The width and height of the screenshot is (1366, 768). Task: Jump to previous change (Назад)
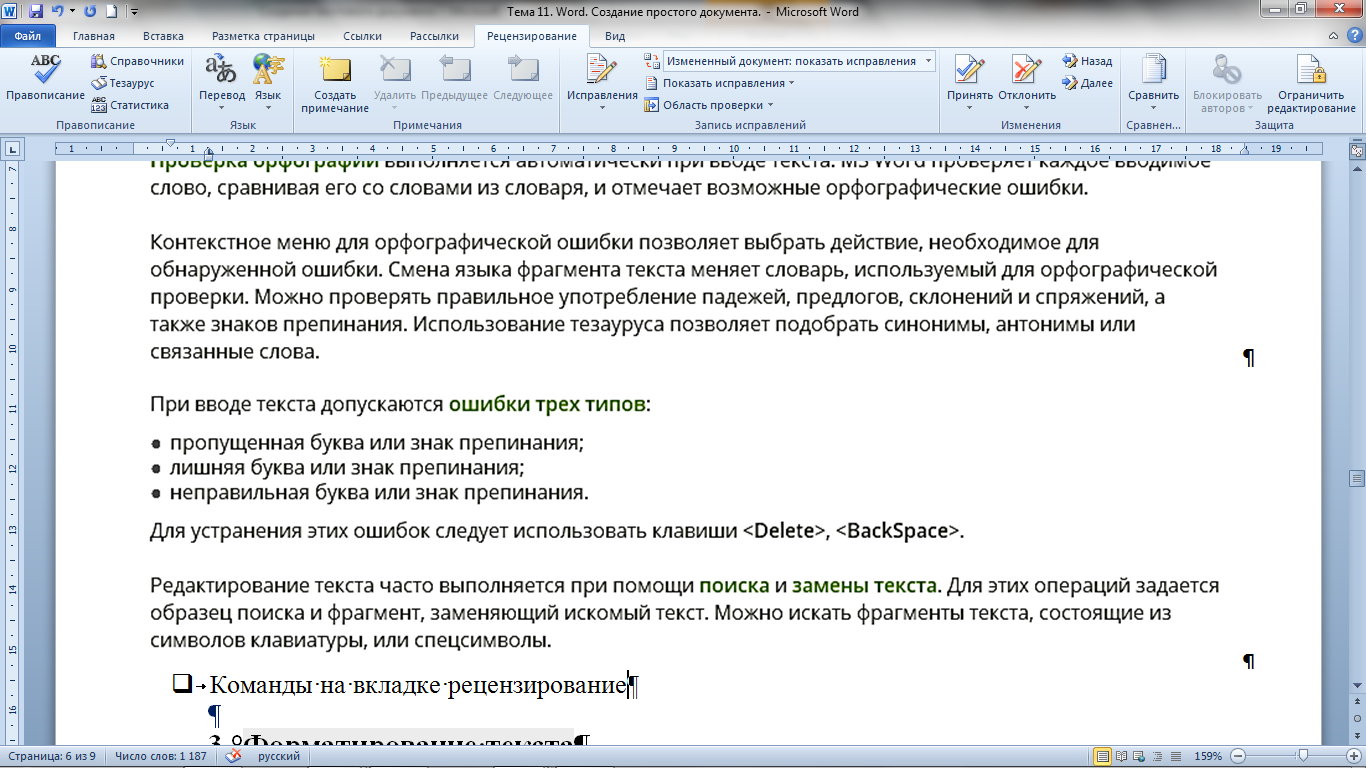tap(1087, 61)
